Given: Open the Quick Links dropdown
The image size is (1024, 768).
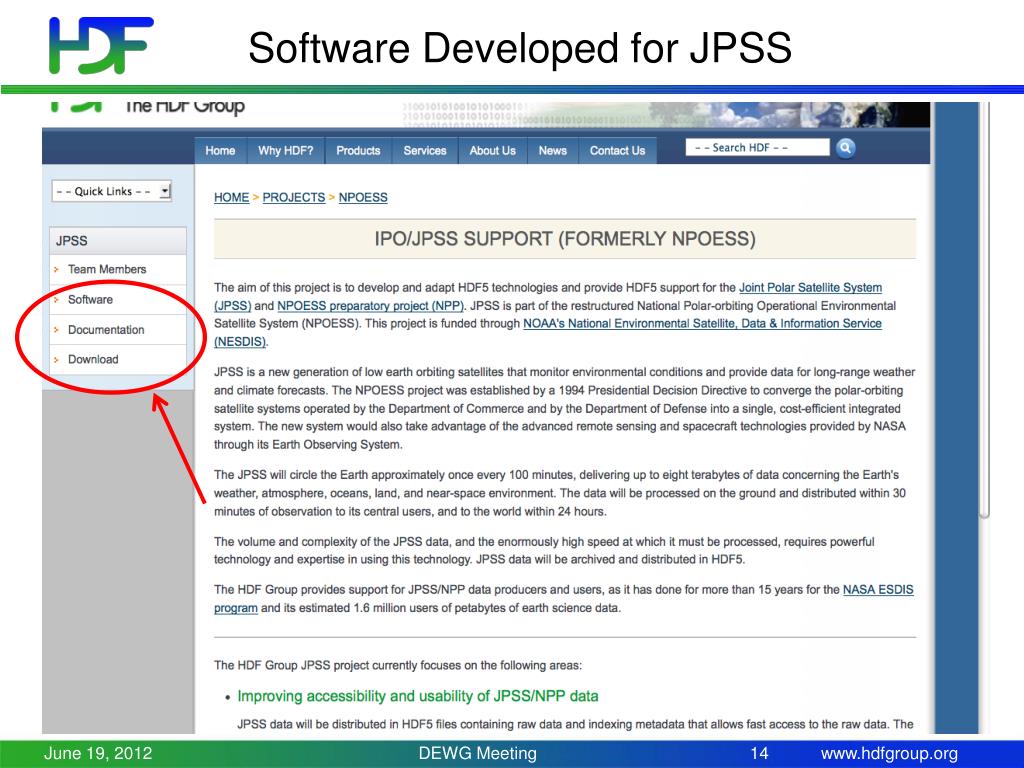Looking at the screenshot, I should pos(112,191).
